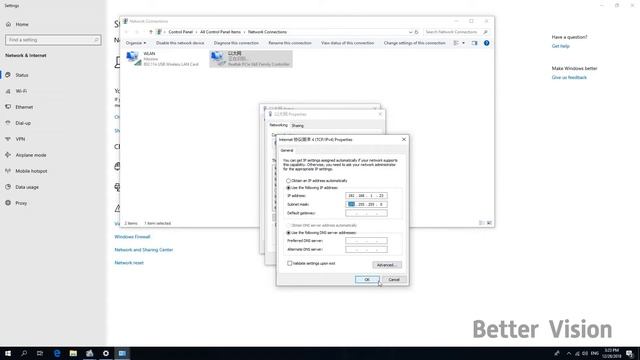640x360 pixels.
Task: Click View status of this connection
Action: [x=347, y=43]
